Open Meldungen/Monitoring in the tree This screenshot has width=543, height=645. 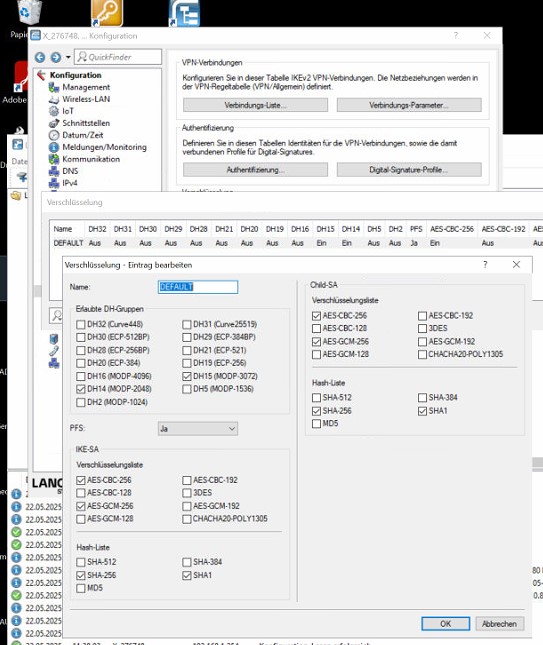click(104, 147)
